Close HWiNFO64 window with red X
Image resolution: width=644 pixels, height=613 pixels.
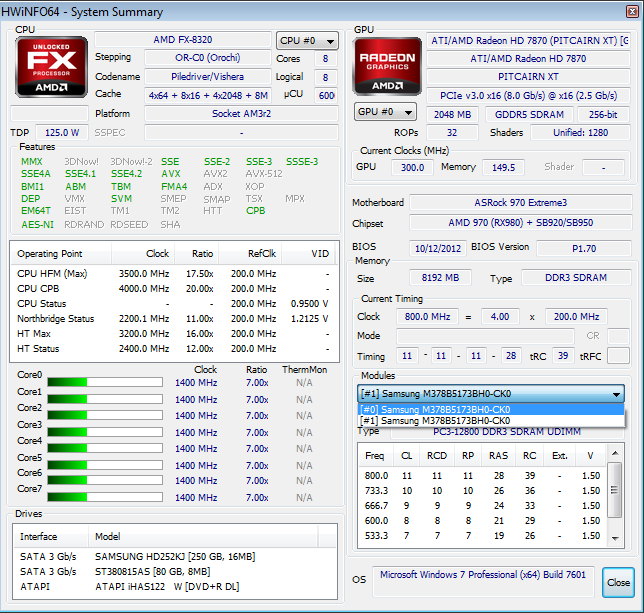(632, 11)
